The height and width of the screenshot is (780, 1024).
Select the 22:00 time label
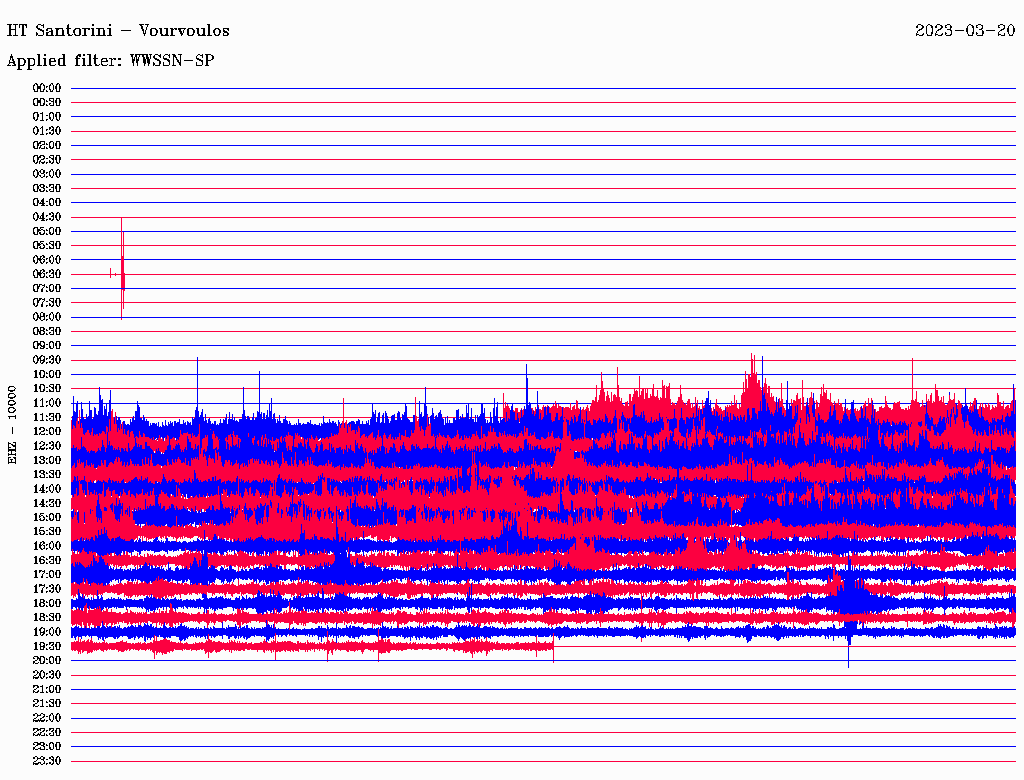47,717
